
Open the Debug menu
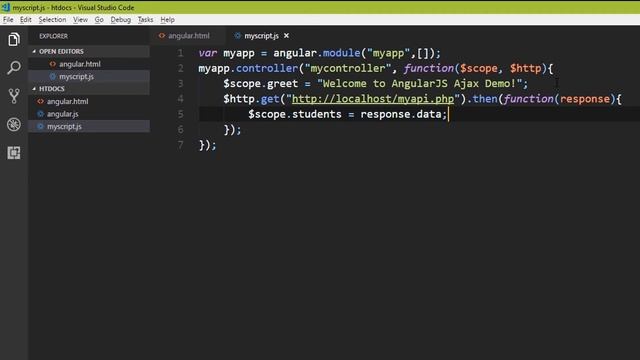coord(120,20)
